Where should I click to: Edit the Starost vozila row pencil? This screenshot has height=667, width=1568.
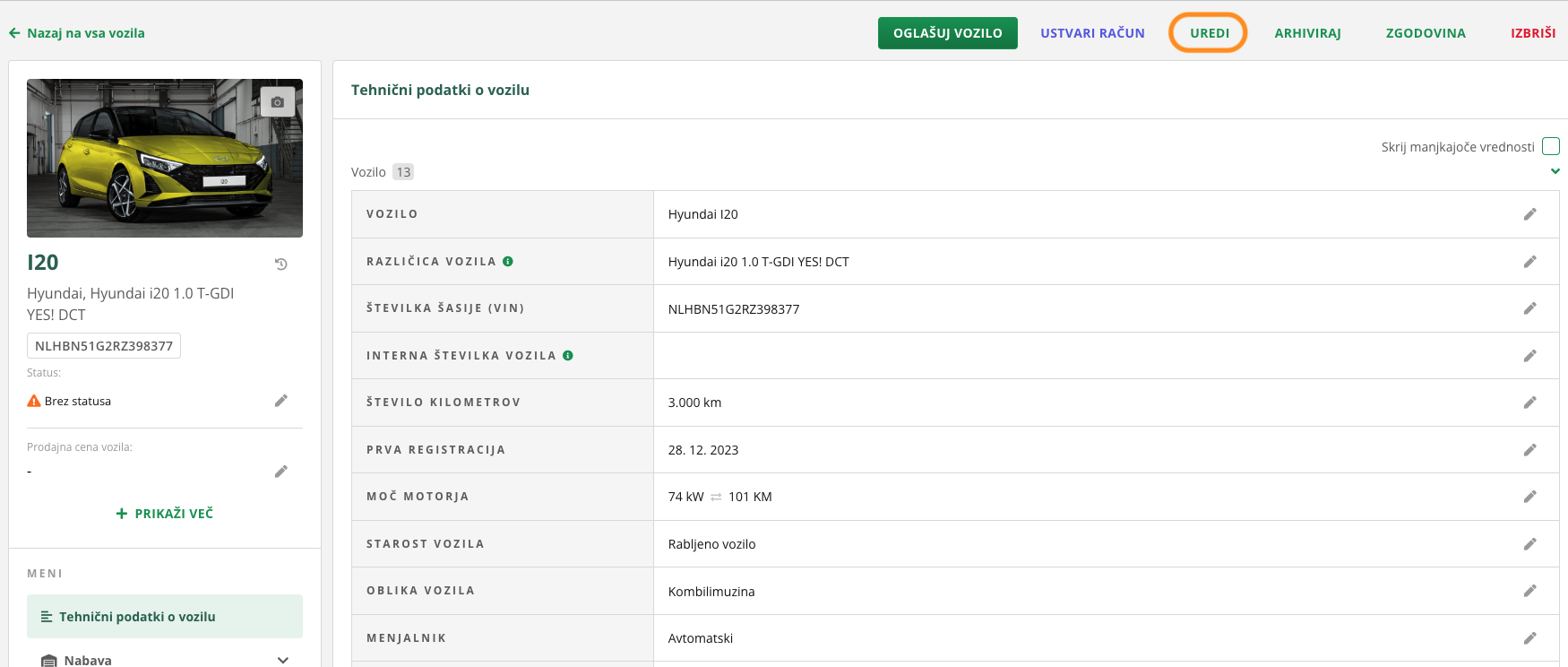point(1530,544)
